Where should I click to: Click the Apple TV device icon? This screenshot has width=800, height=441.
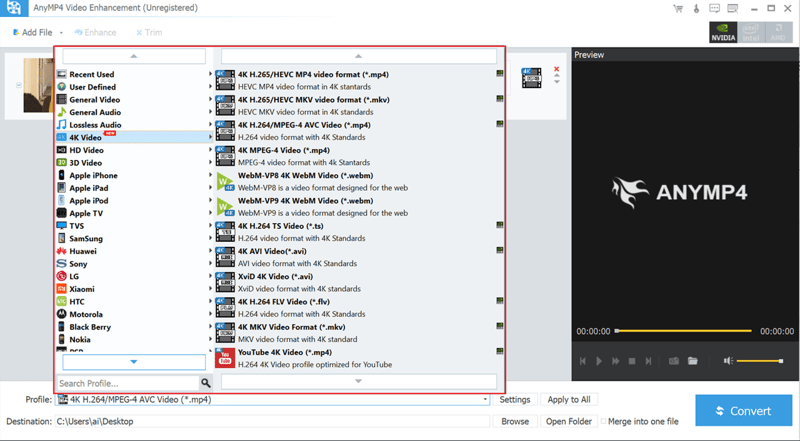61,213
